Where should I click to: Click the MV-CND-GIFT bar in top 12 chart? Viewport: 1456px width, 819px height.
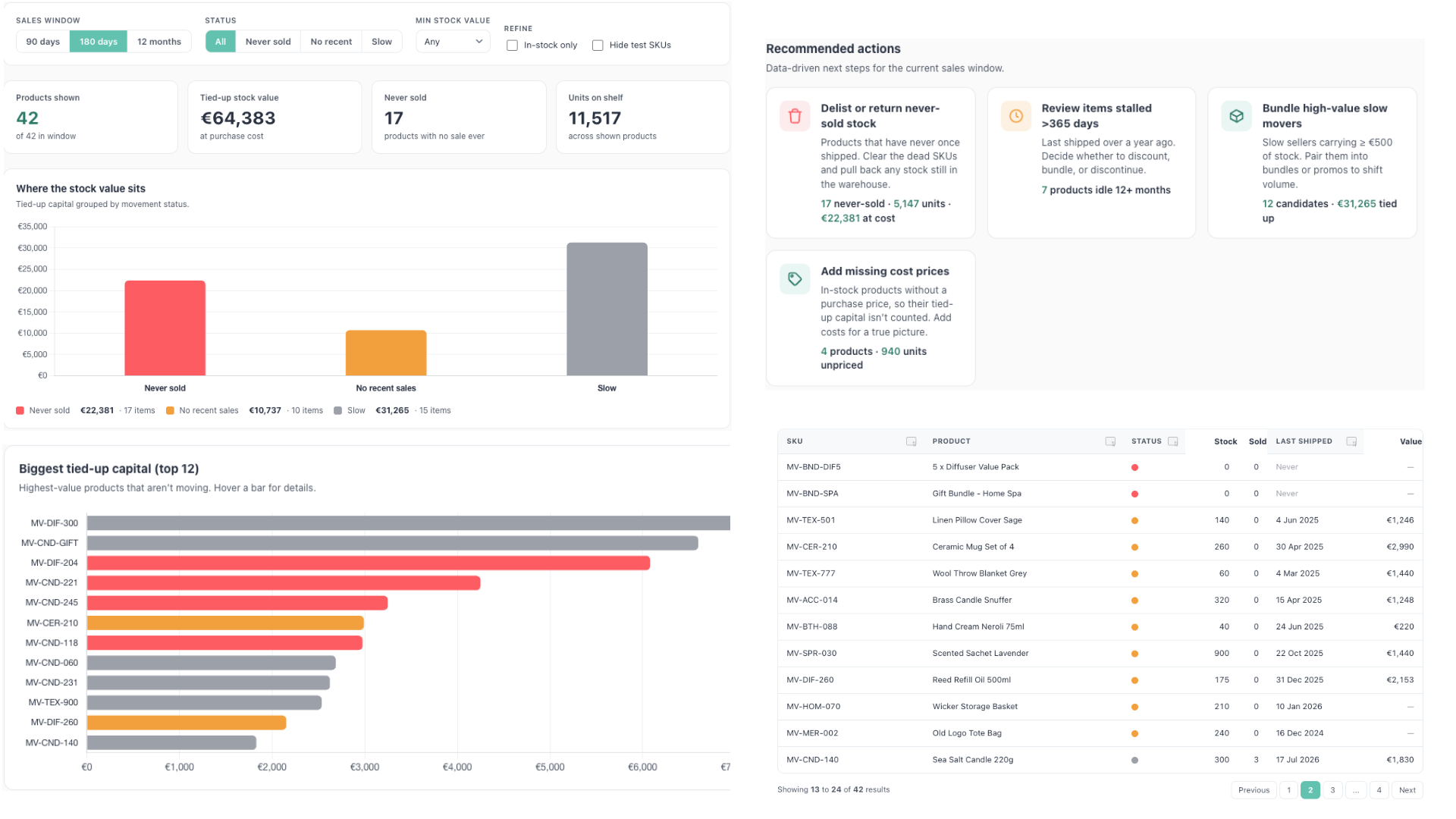coord(393,543)
